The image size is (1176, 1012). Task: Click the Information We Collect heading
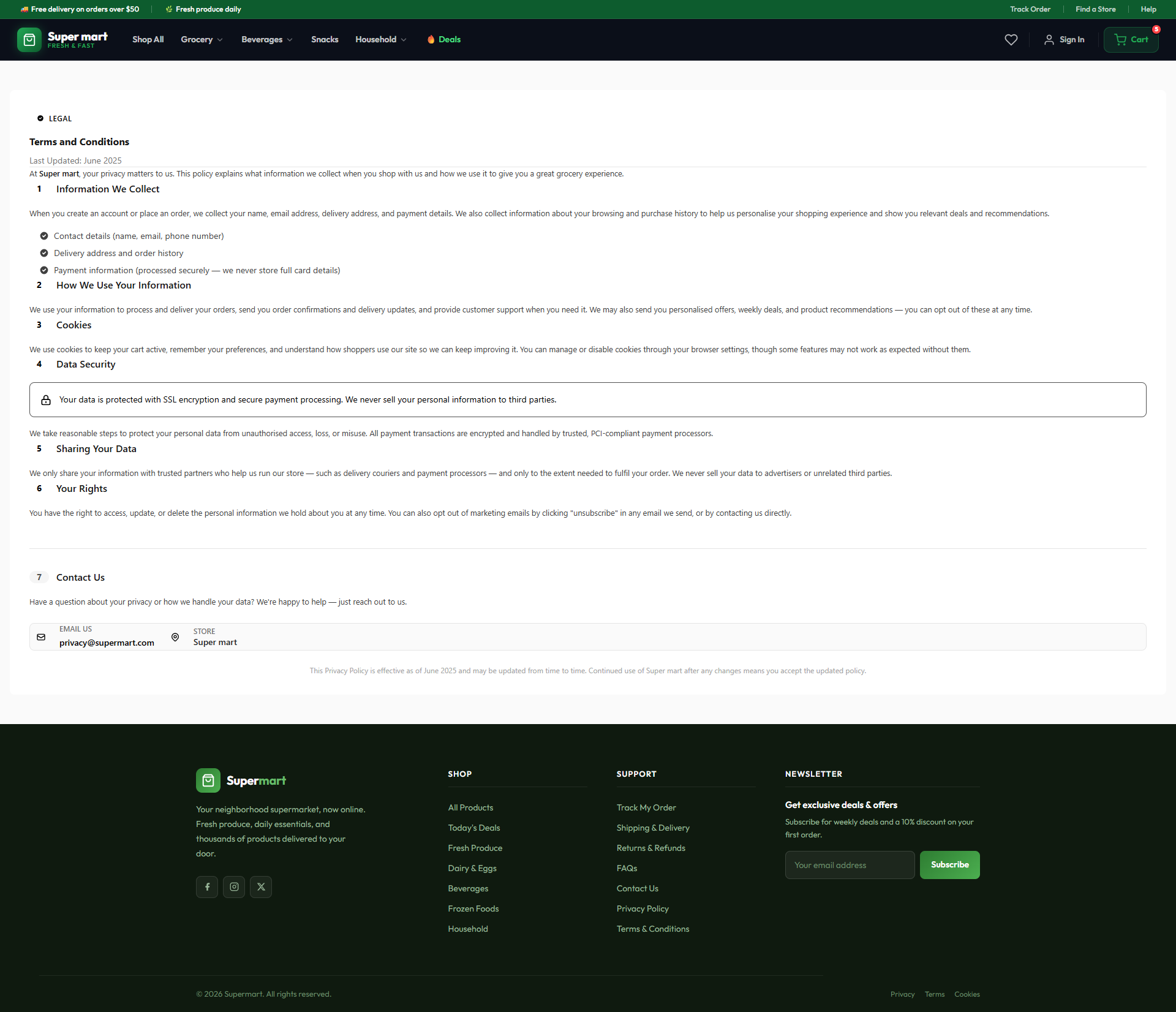(x=108, y=189)
